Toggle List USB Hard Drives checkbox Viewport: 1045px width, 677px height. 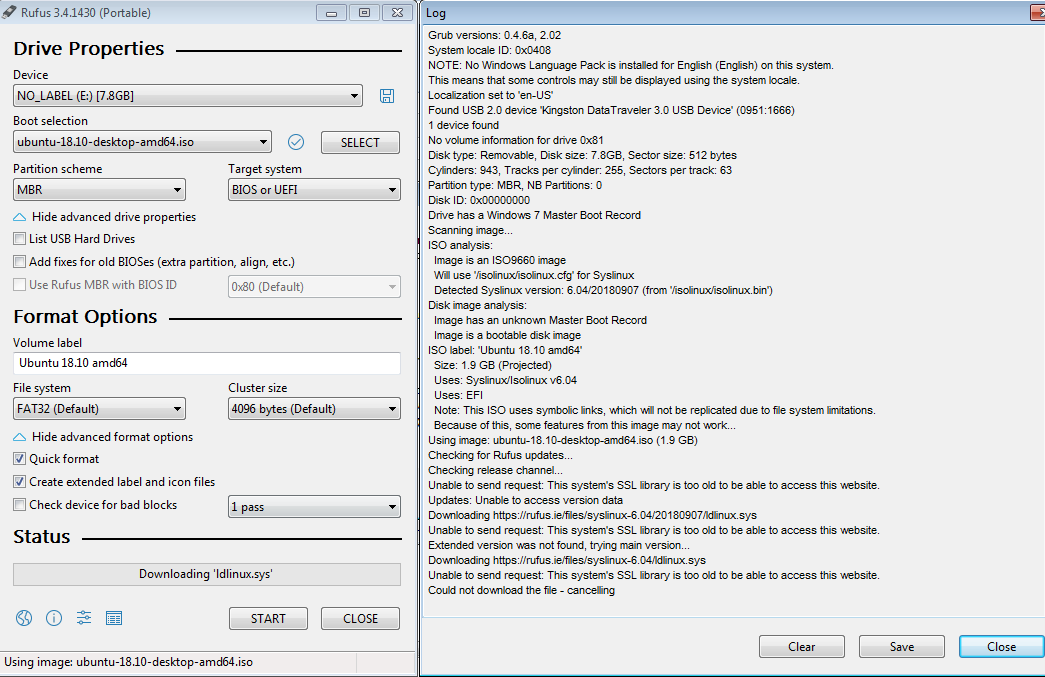20,239
